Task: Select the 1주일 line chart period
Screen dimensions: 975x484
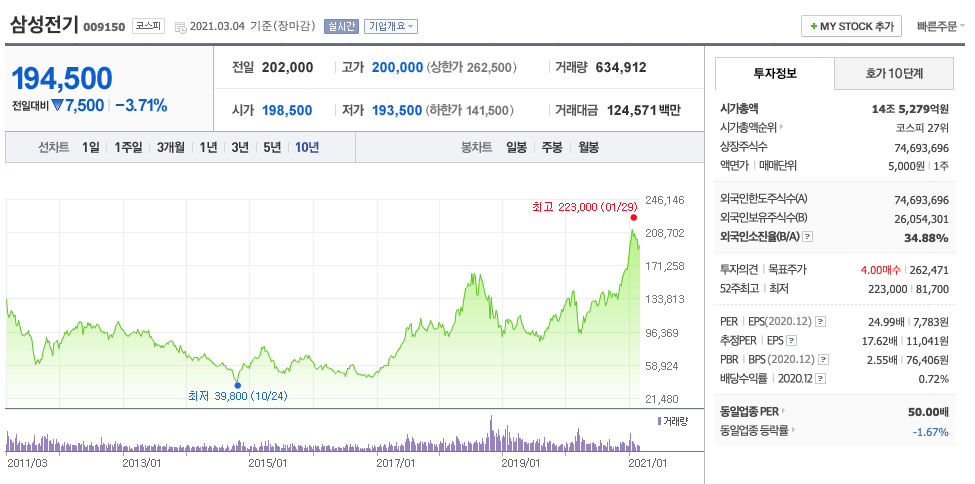Action: coord(128,147)
